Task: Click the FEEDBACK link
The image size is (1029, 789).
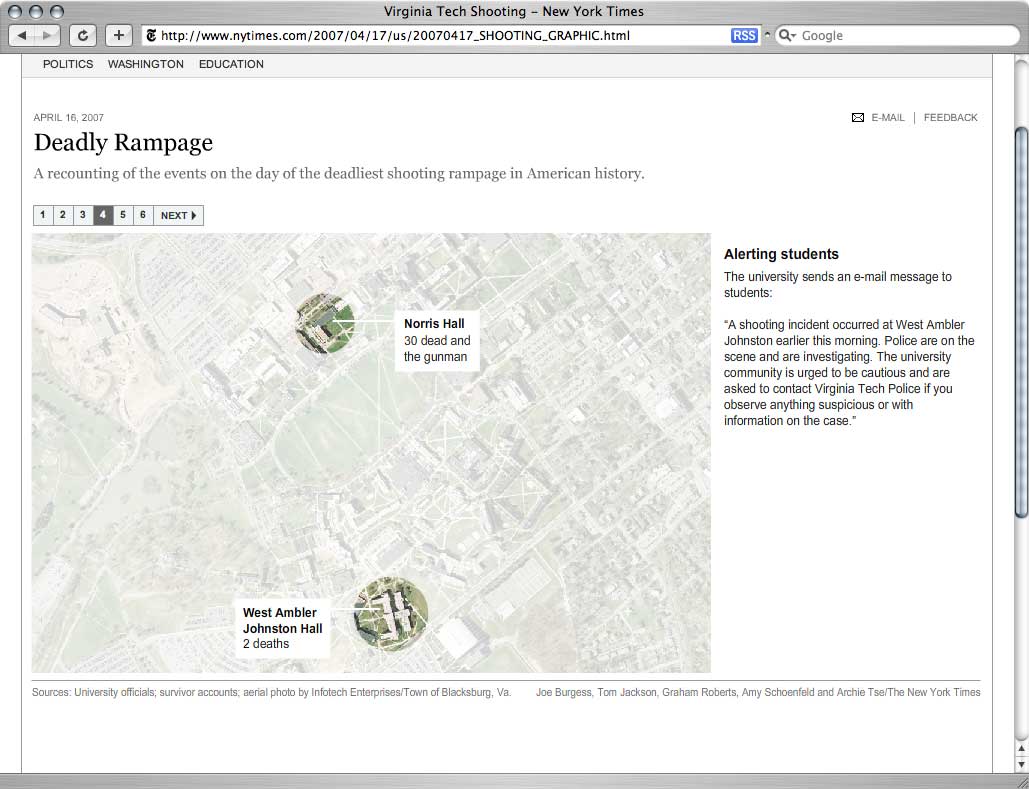Action: pos(951,117)
